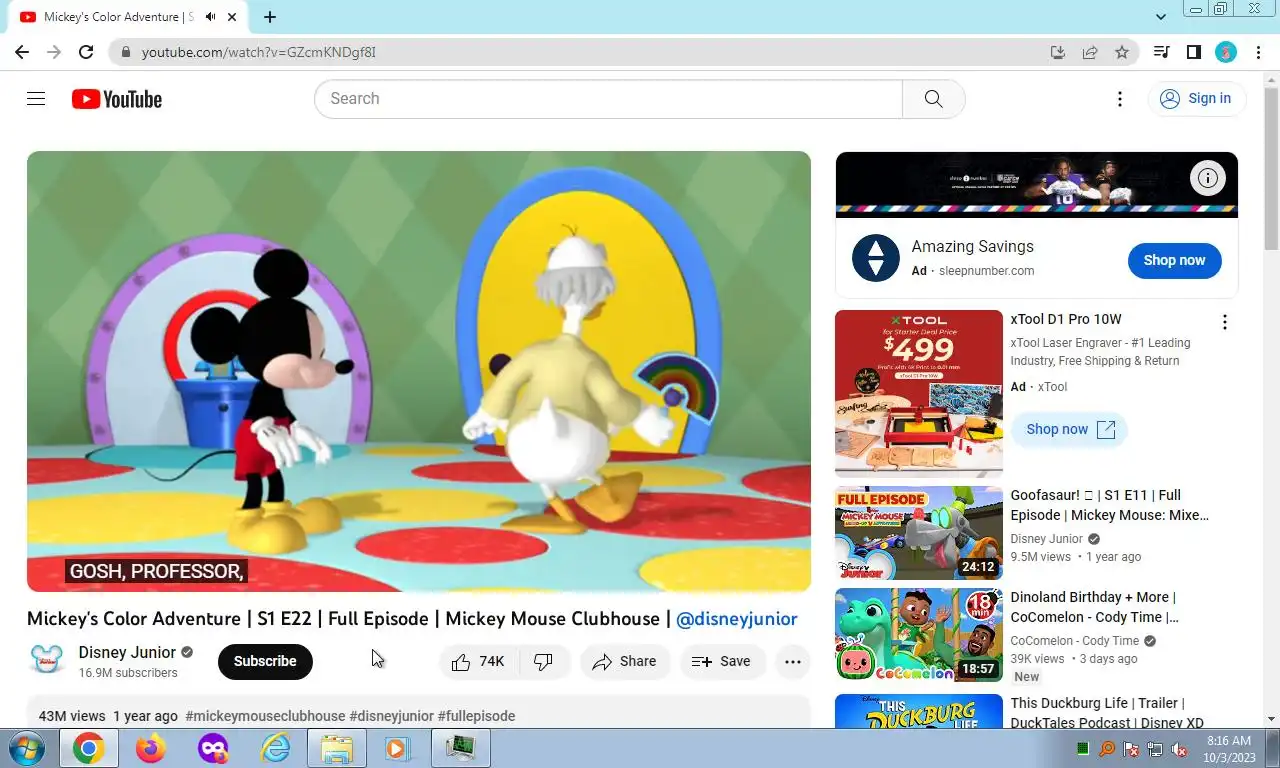1280x768 pixels.
Task: Open Firefox from the taskbar
Action: (x=151, y=748)
